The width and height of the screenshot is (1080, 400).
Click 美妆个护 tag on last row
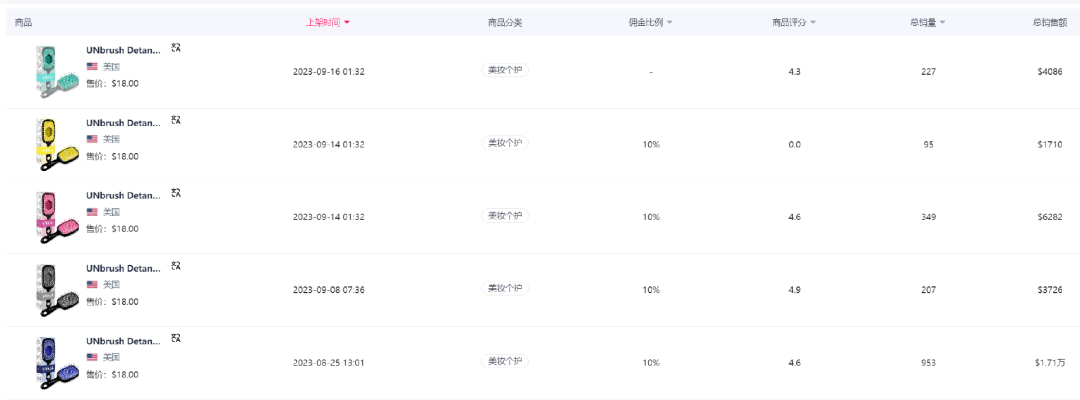click(x=505, y=361)
